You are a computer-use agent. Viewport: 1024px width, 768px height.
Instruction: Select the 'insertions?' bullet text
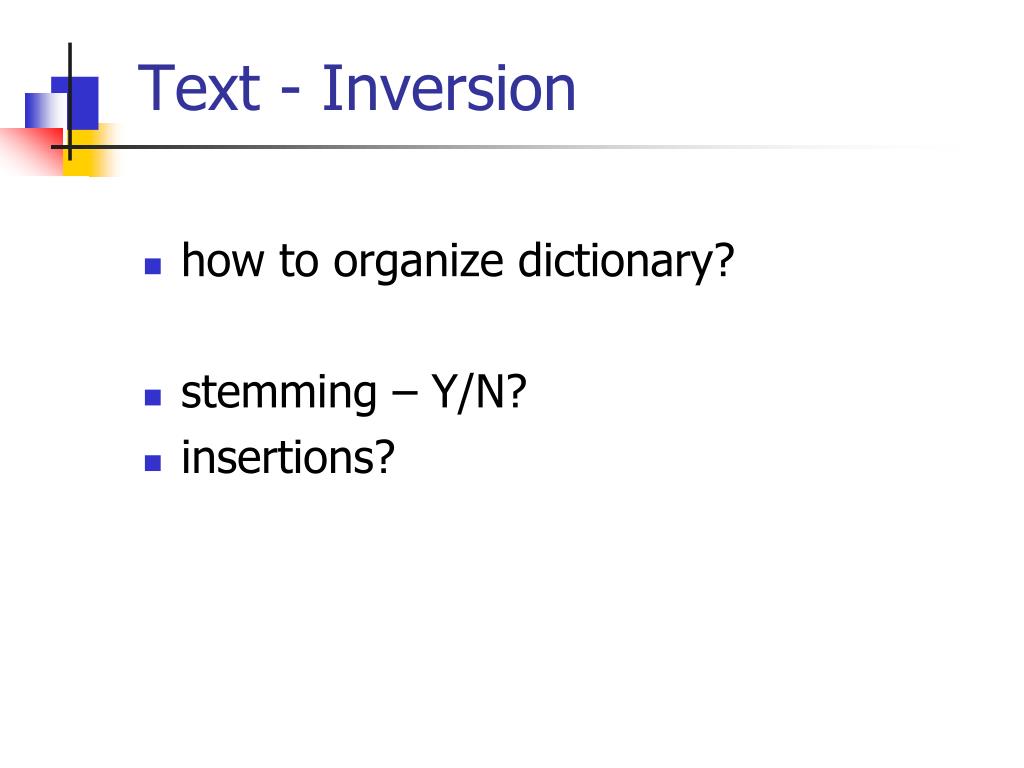(x=288, y=457)
